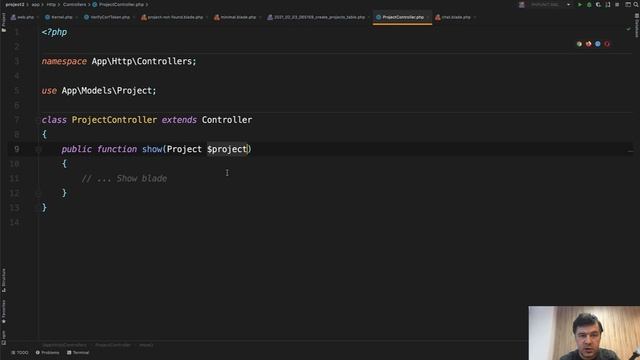640x360 pixels.
Task: Open file preview in Chrome browser icon
Action: 579,44
